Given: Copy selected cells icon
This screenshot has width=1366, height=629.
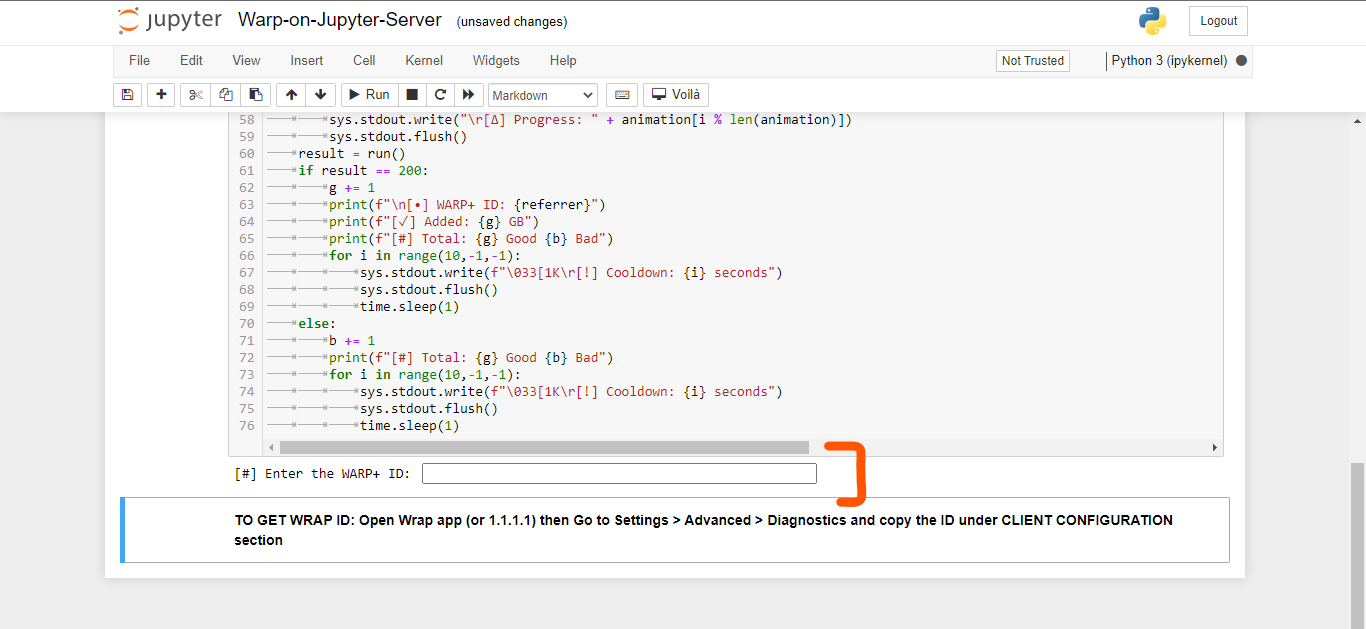Looking at the screenshot, I should tap(226, 95).
